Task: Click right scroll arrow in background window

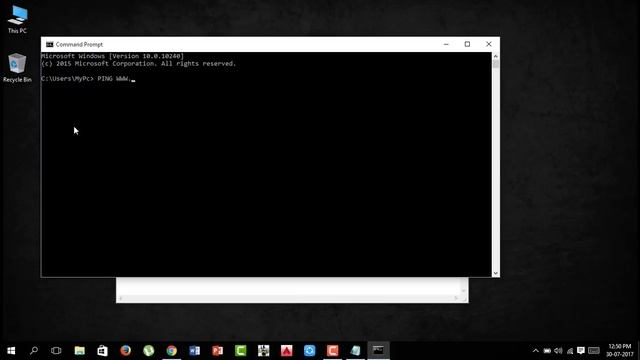Action: 456,298
